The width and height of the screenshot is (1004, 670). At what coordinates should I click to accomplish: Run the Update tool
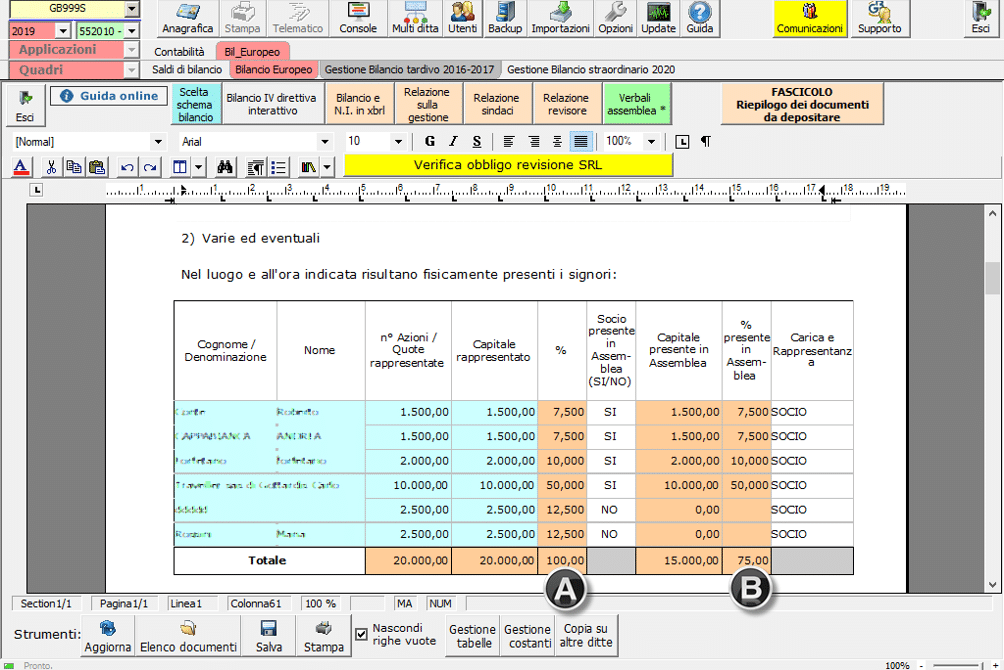pos(658,19)
